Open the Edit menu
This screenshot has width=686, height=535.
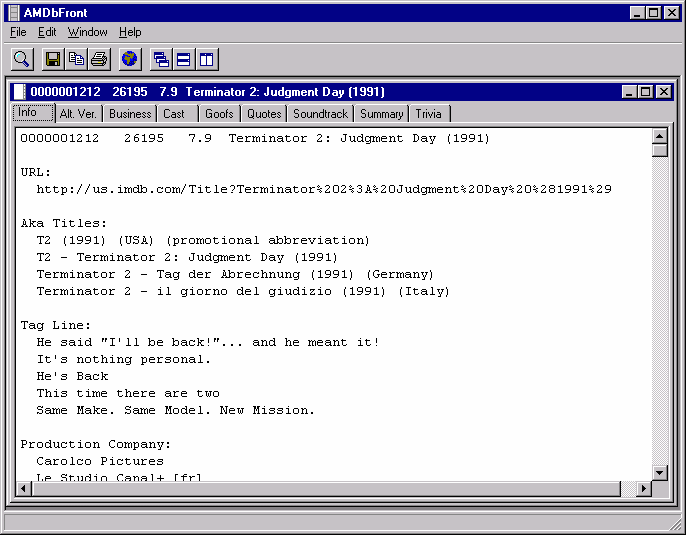[47, 32]
